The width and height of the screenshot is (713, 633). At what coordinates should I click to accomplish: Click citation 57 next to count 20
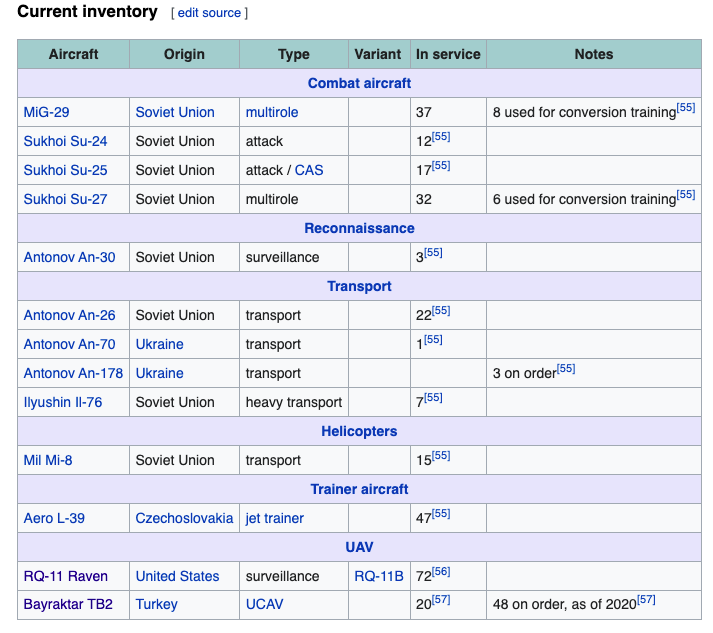(x=441, y=600)
